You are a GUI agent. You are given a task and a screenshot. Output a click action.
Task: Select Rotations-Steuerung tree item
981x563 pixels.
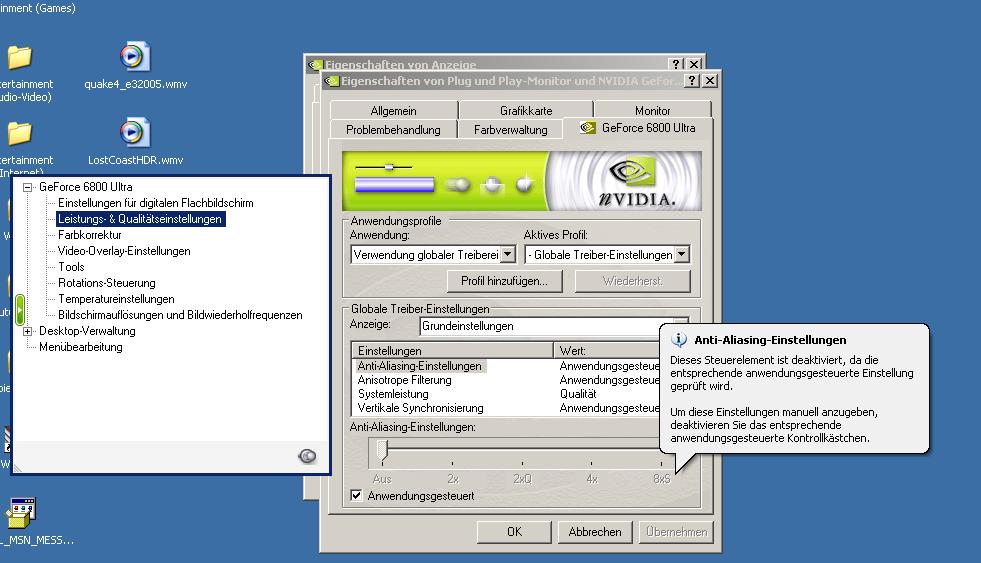[x=106, y=283]
